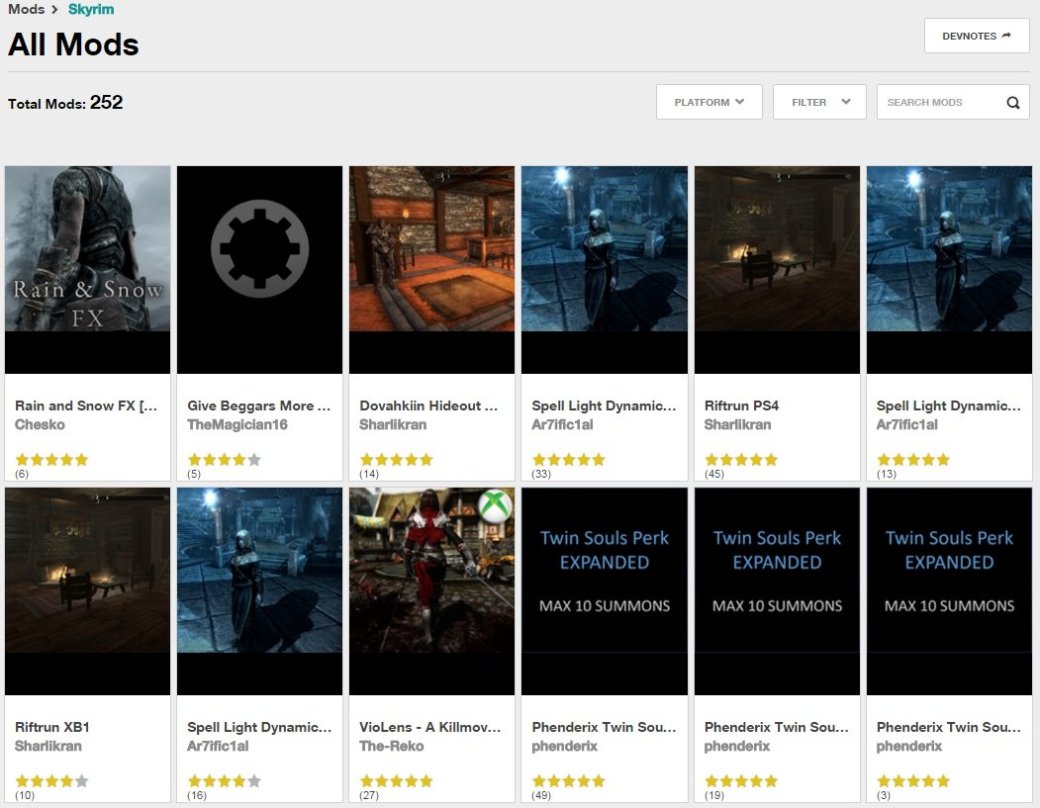
Task: Click author name Chesko
Action: pos(40,425)
